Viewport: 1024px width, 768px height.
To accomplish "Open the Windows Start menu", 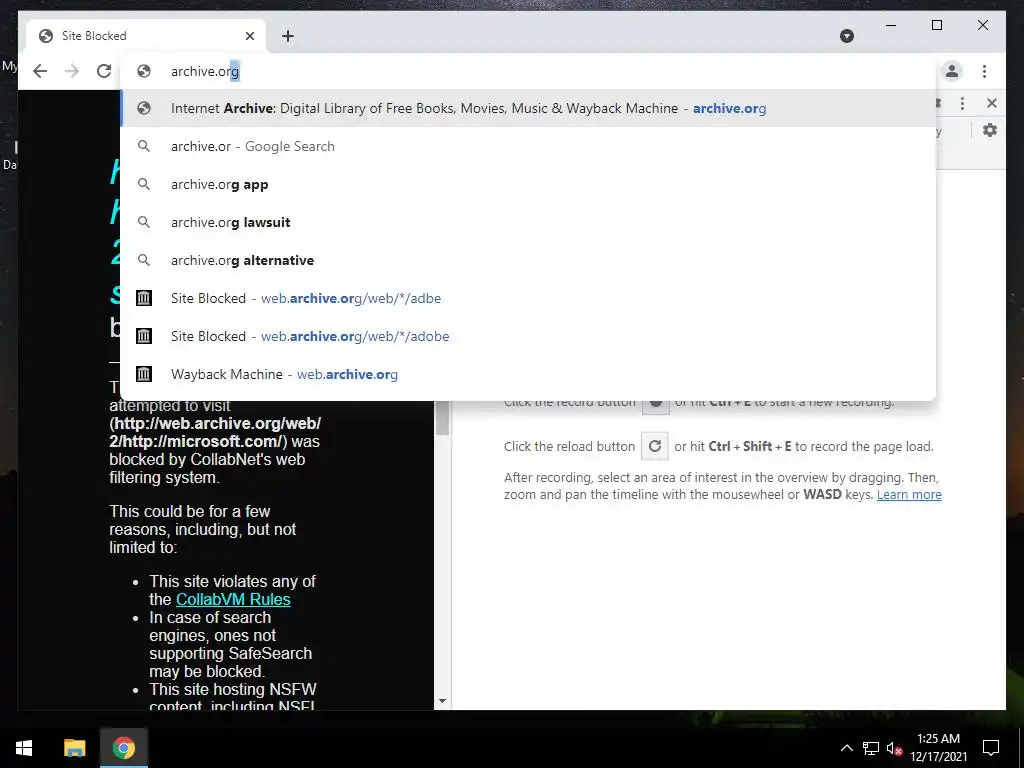I will tap(24, 748).
